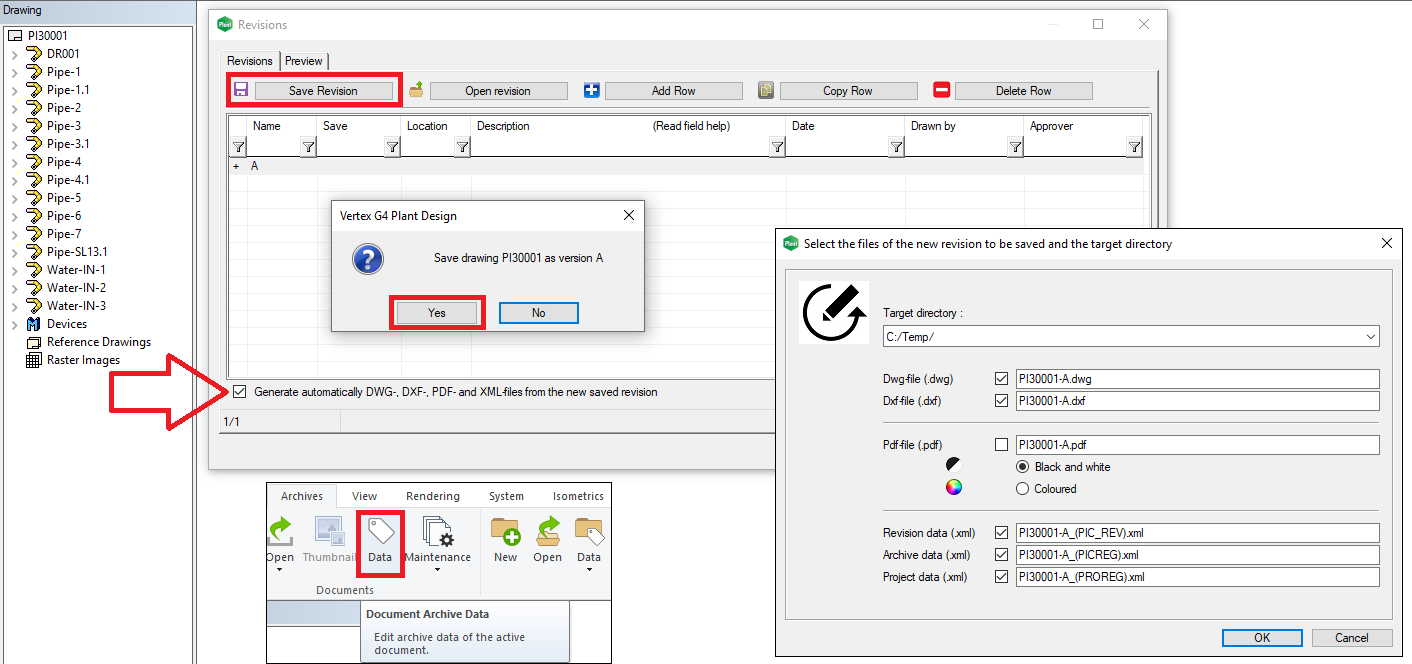
Task: Click the Document Archive Data tag icon
Action: pos(380,531)
